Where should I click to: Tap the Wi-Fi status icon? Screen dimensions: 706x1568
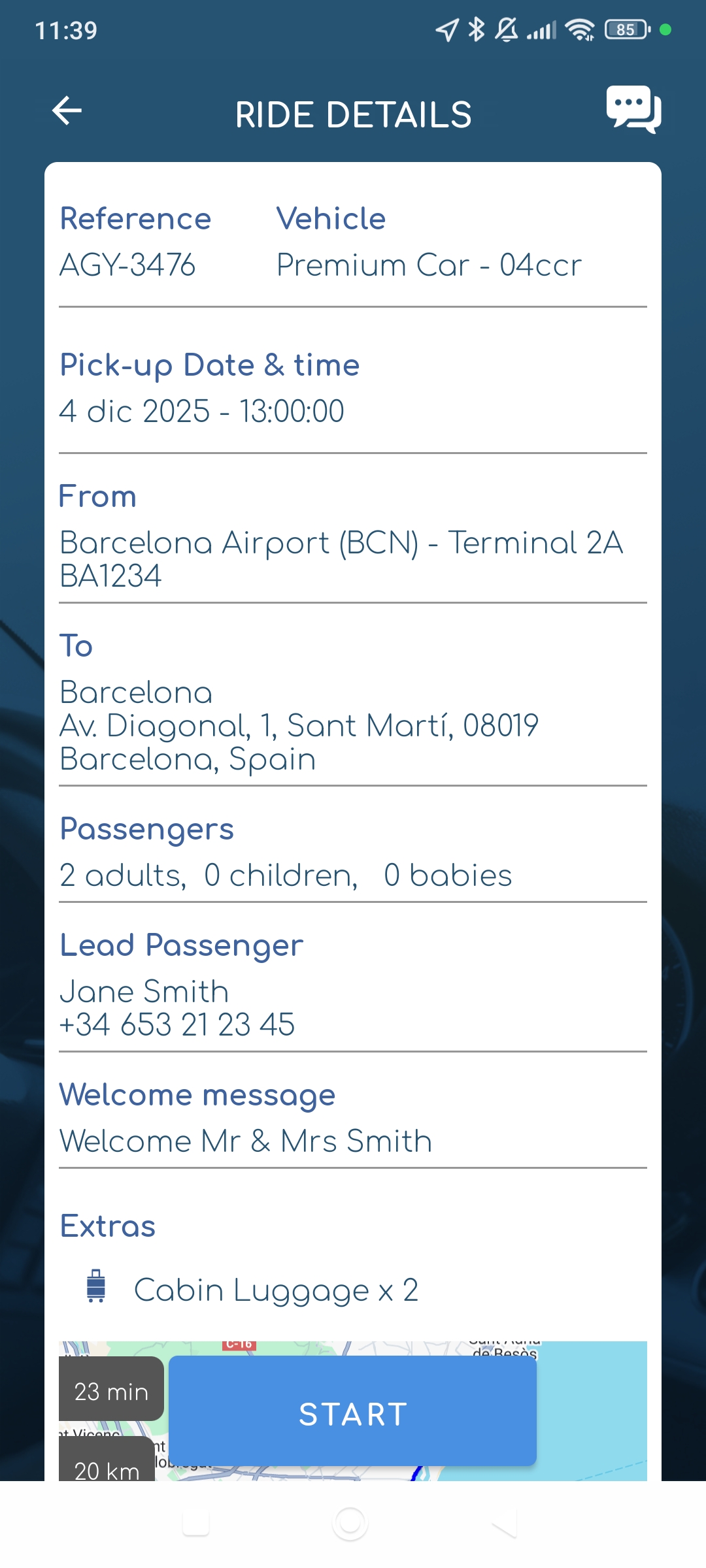tap(580, 29)
